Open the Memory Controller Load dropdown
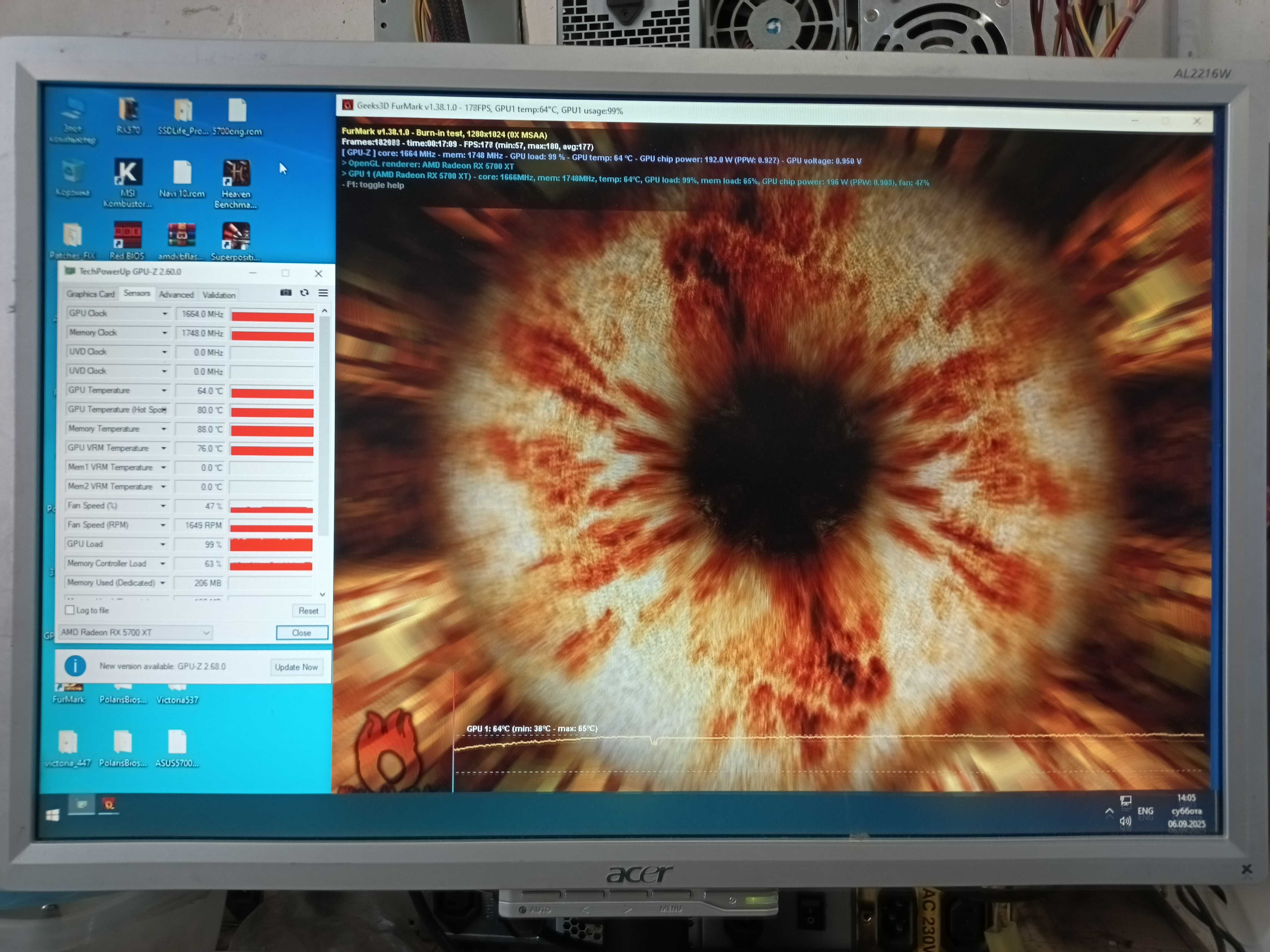The width and height of the screenshot is (1270, 952). coord(163,563)
